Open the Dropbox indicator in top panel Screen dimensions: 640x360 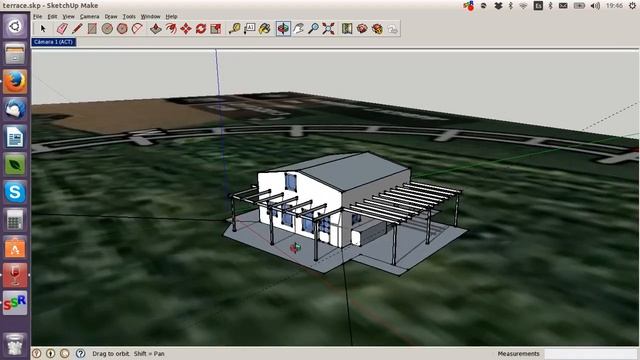tap(498, 6)
